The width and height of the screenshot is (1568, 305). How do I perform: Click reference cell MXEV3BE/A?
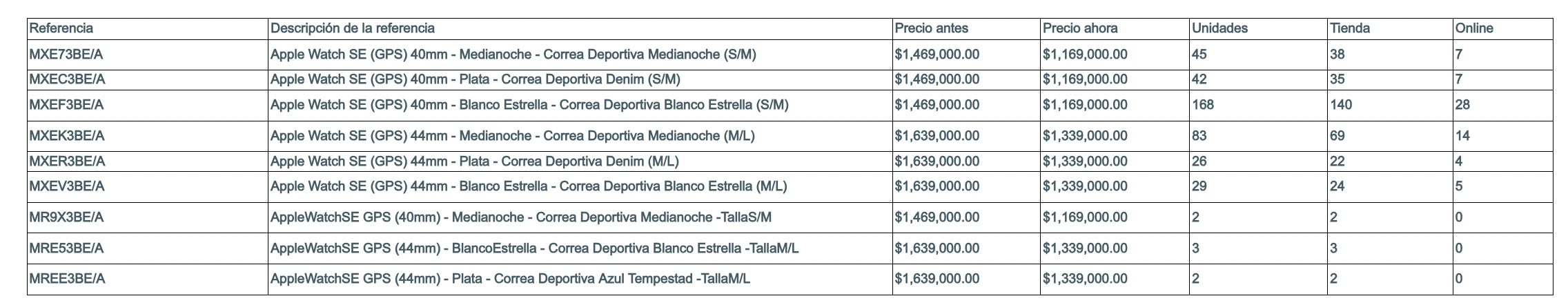pyautogui.click(x=67, y=186)
